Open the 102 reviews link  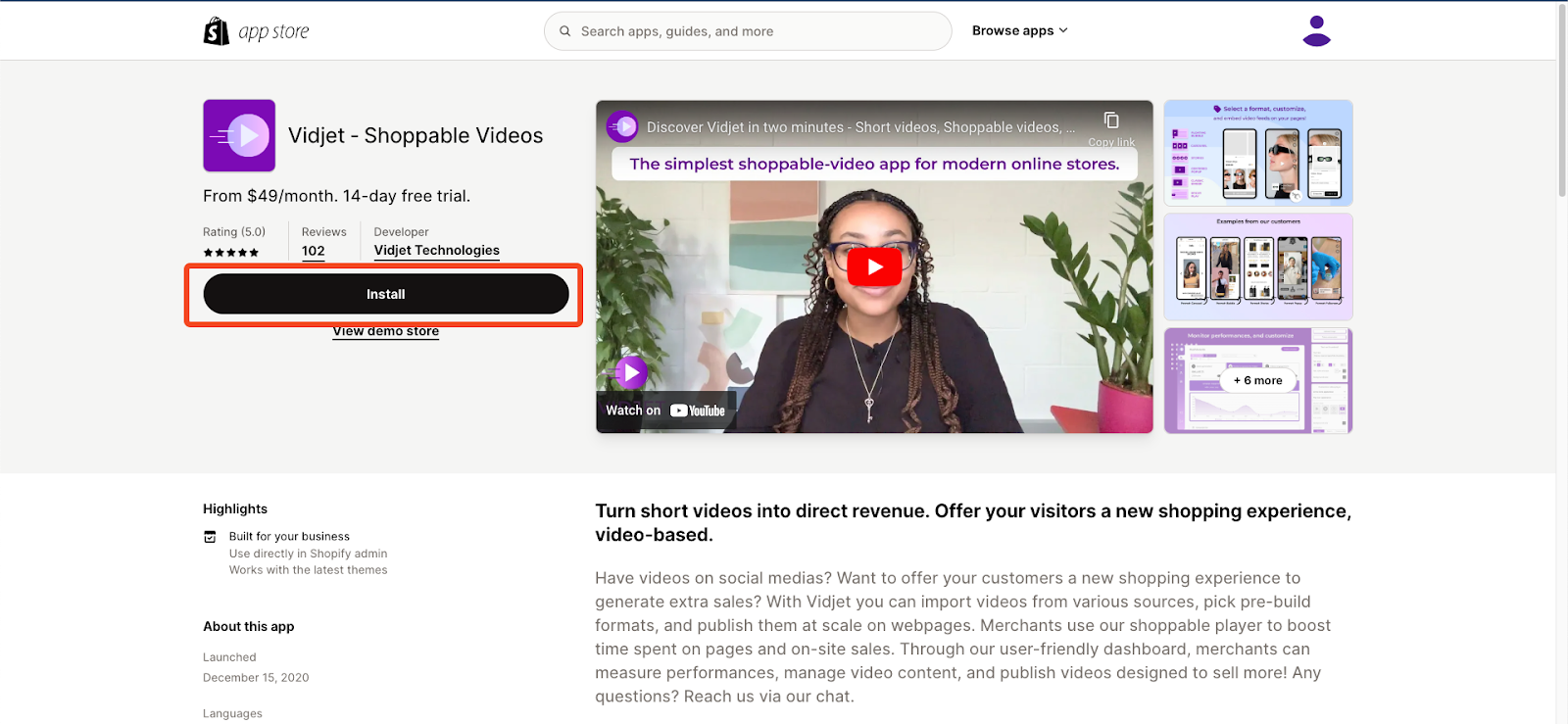314,251
